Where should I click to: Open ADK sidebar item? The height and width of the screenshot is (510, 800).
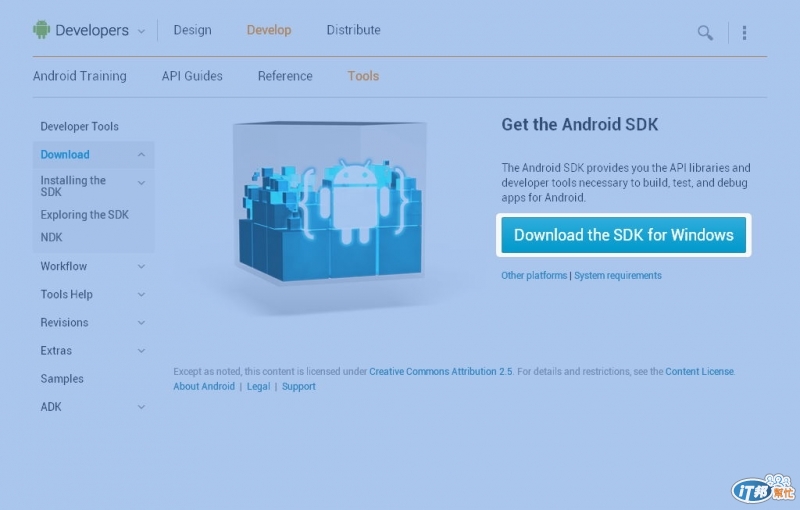click(x=51, y=406)
